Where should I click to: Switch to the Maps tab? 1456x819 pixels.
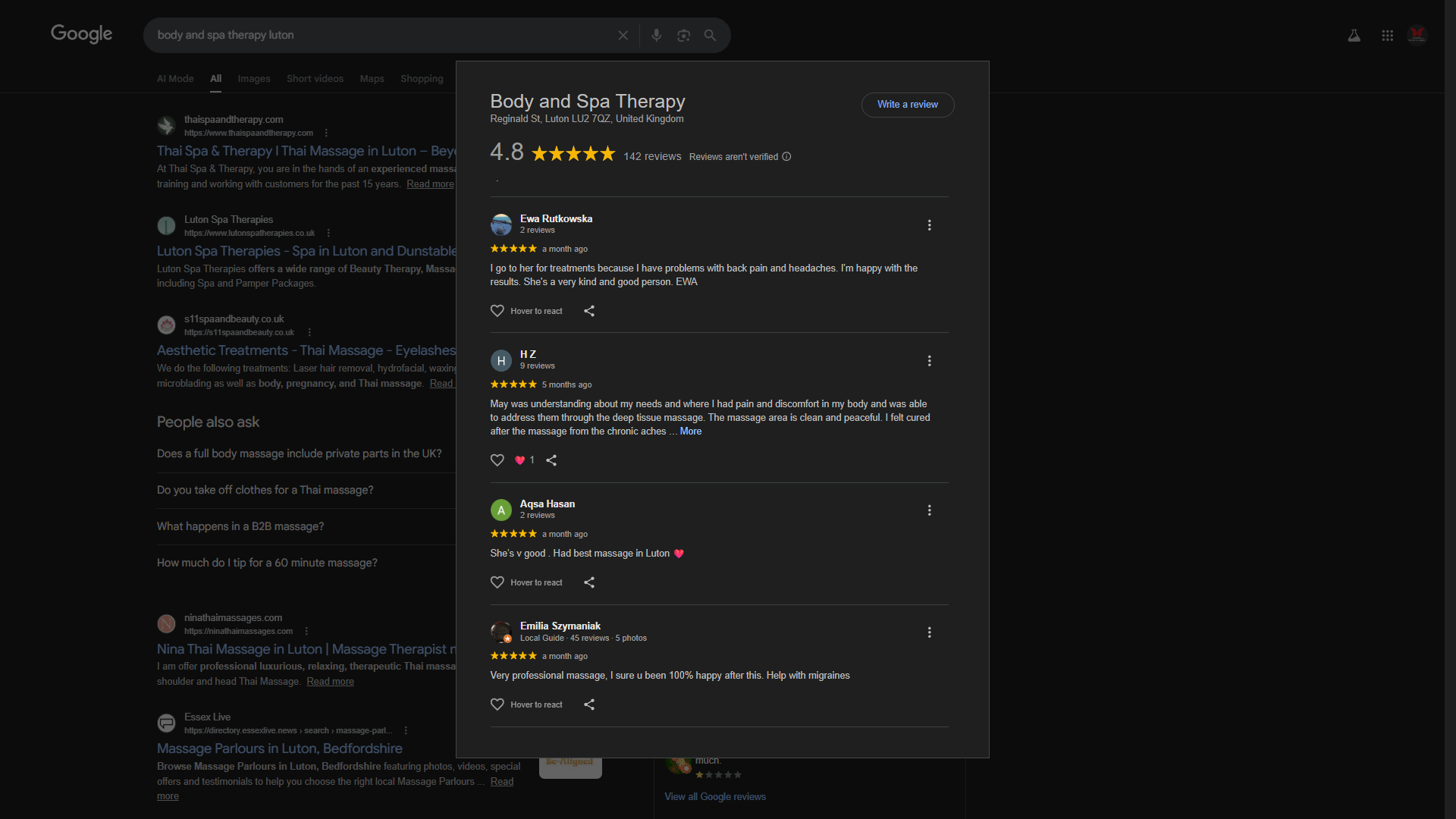(x=372, y=79)
